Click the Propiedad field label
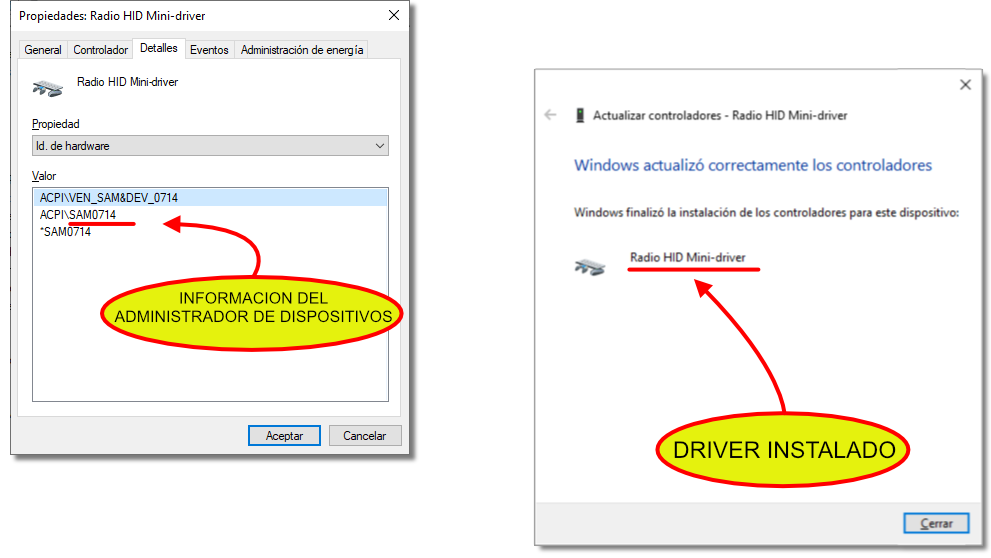Viewport: 991px width, 558px height. click(56, 124)
